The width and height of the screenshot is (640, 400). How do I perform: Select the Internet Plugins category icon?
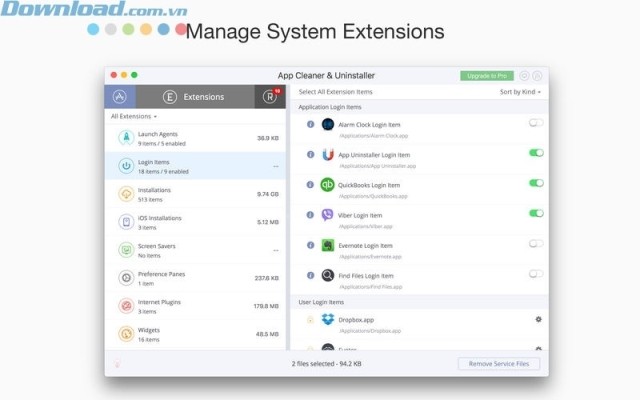point(126,306)
